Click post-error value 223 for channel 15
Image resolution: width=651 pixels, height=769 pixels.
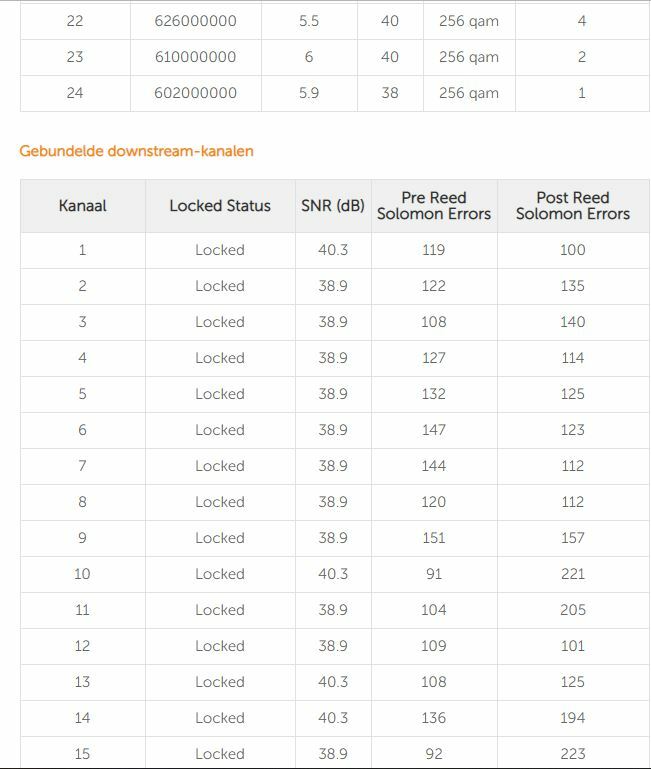573,754
